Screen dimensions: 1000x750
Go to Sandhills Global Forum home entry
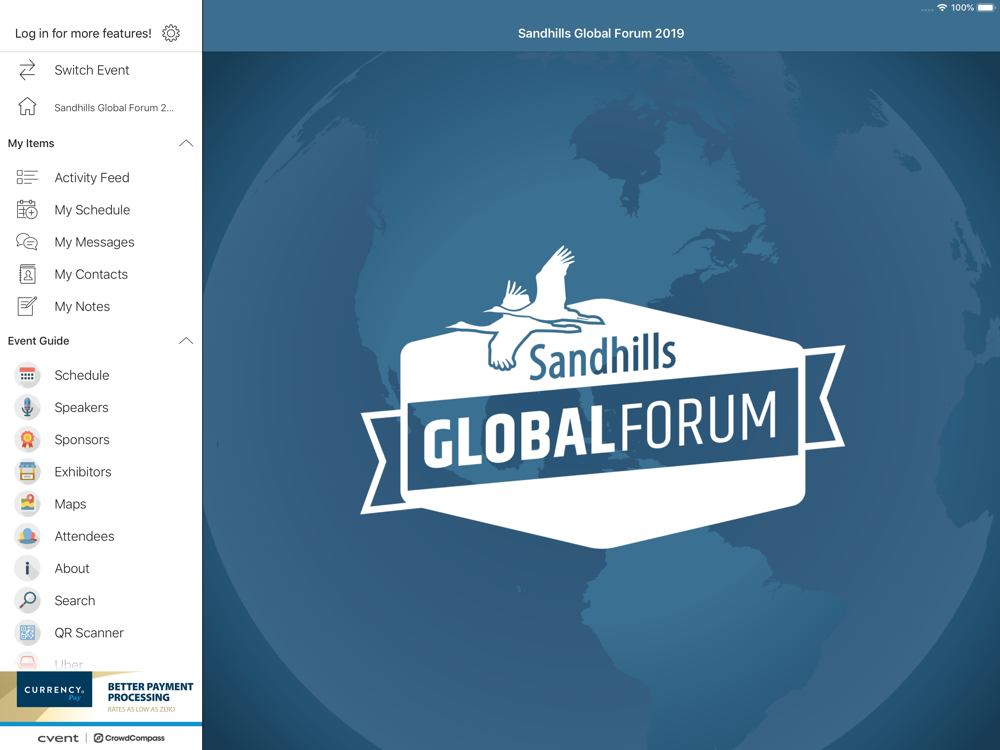click(101, 107)
